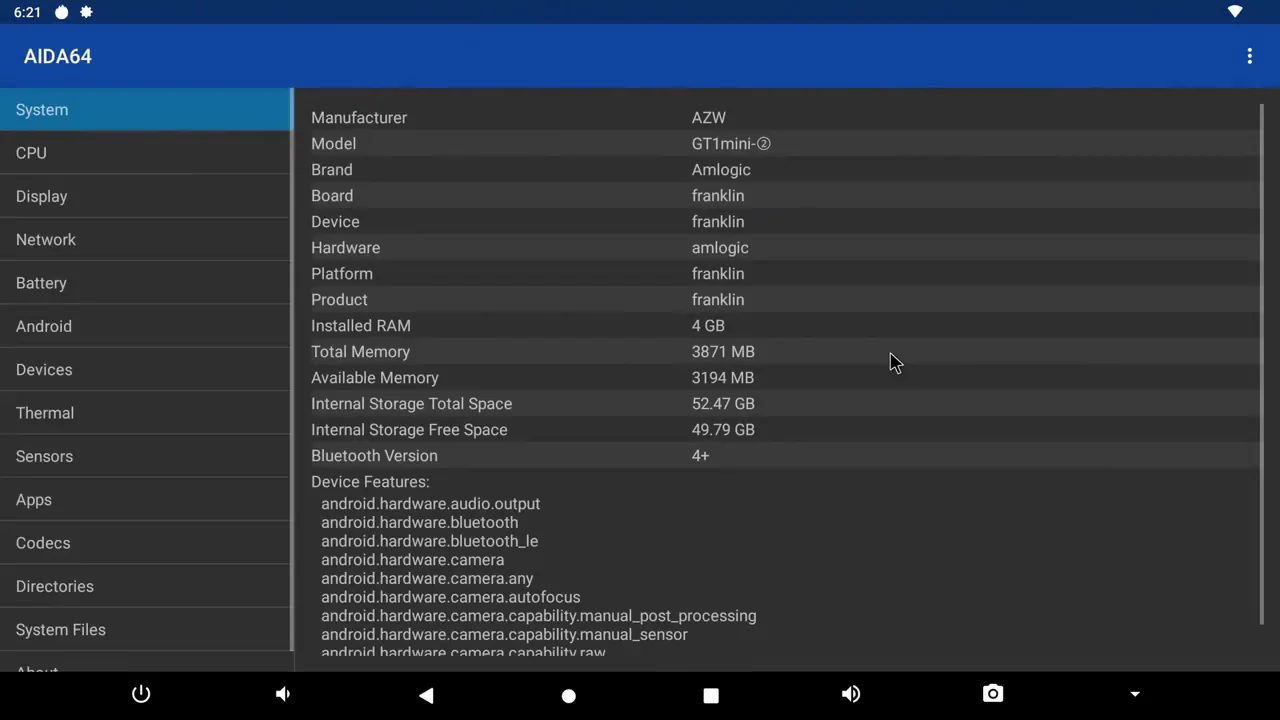1280x720 pixels.
Task: Select the Android category
Action: (x=145, y=326)
